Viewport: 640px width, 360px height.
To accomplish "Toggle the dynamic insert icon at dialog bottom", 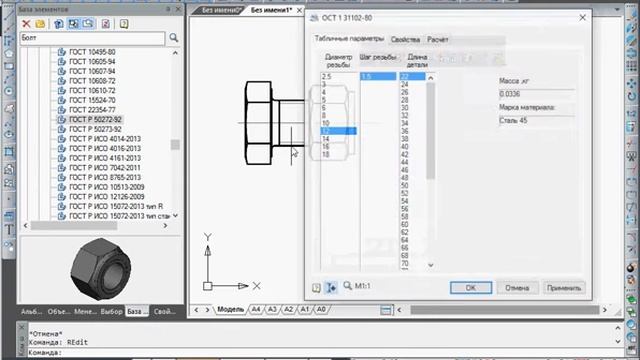I will 331,288.
